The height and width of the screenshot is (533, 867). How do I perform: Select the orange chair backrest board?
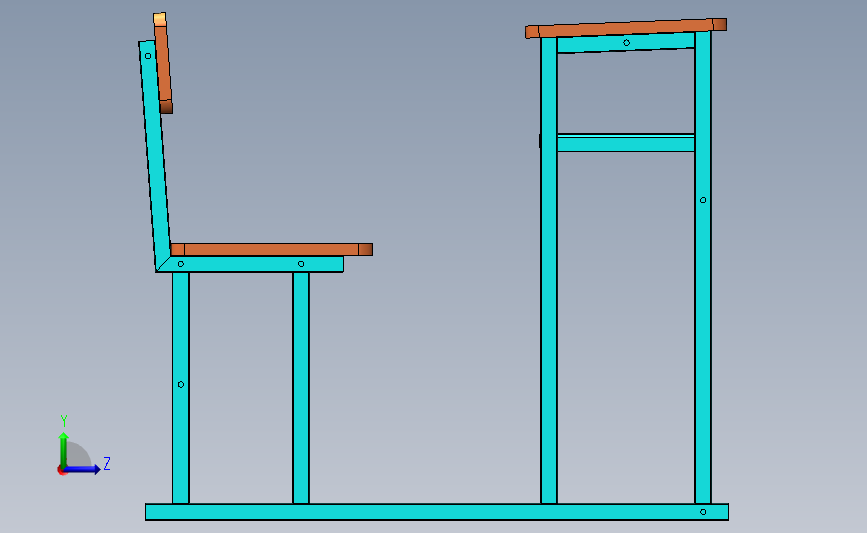163,64
